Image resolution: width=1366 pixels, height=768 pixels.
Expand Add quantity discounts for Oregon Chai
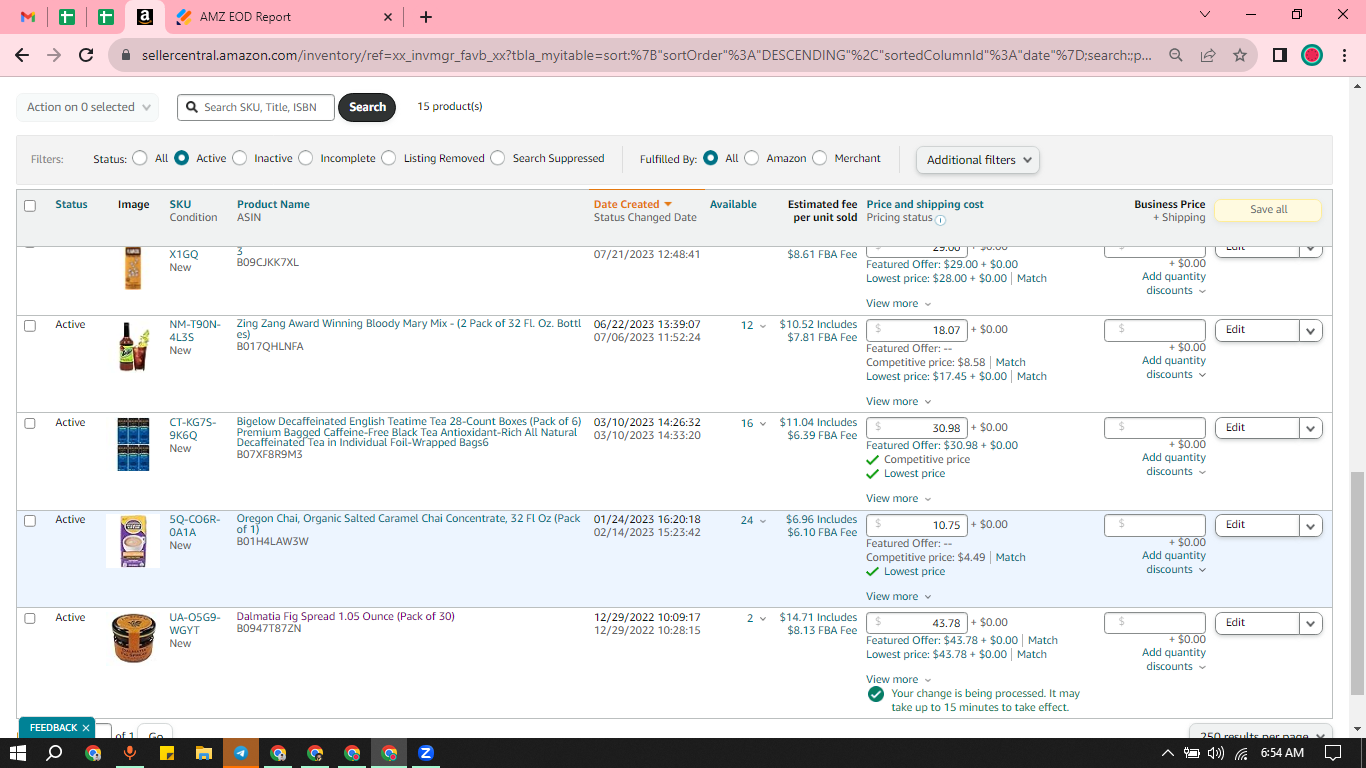[x=1174, y=562]
